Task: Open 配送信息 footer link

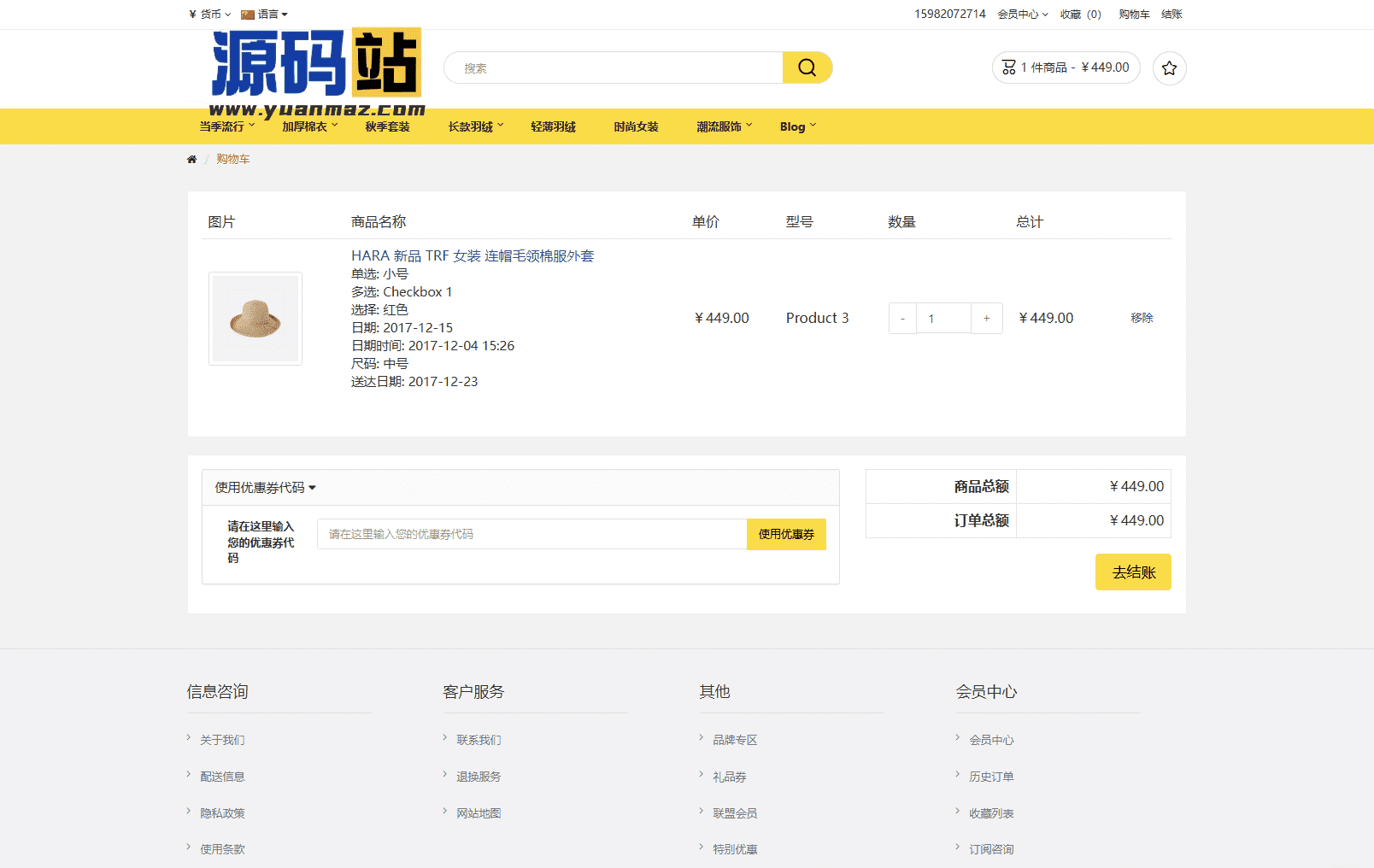Action: (222, 777)
